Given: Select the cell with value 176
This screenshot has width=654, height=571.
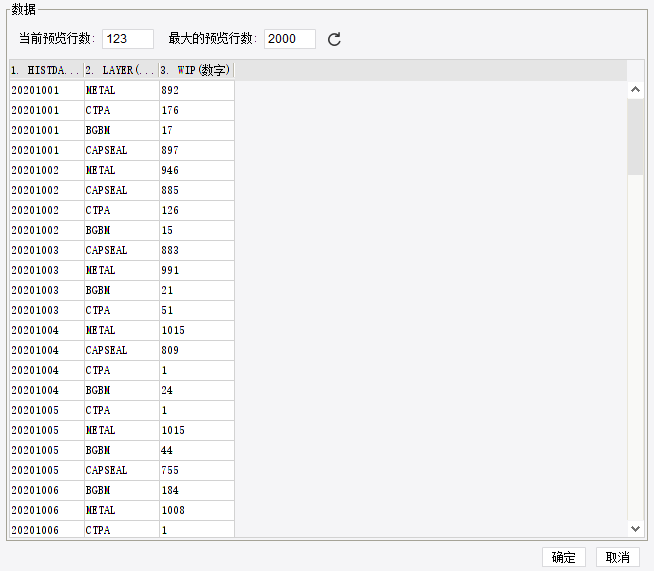Looking at the screenshot, I should tap(197, 110).
